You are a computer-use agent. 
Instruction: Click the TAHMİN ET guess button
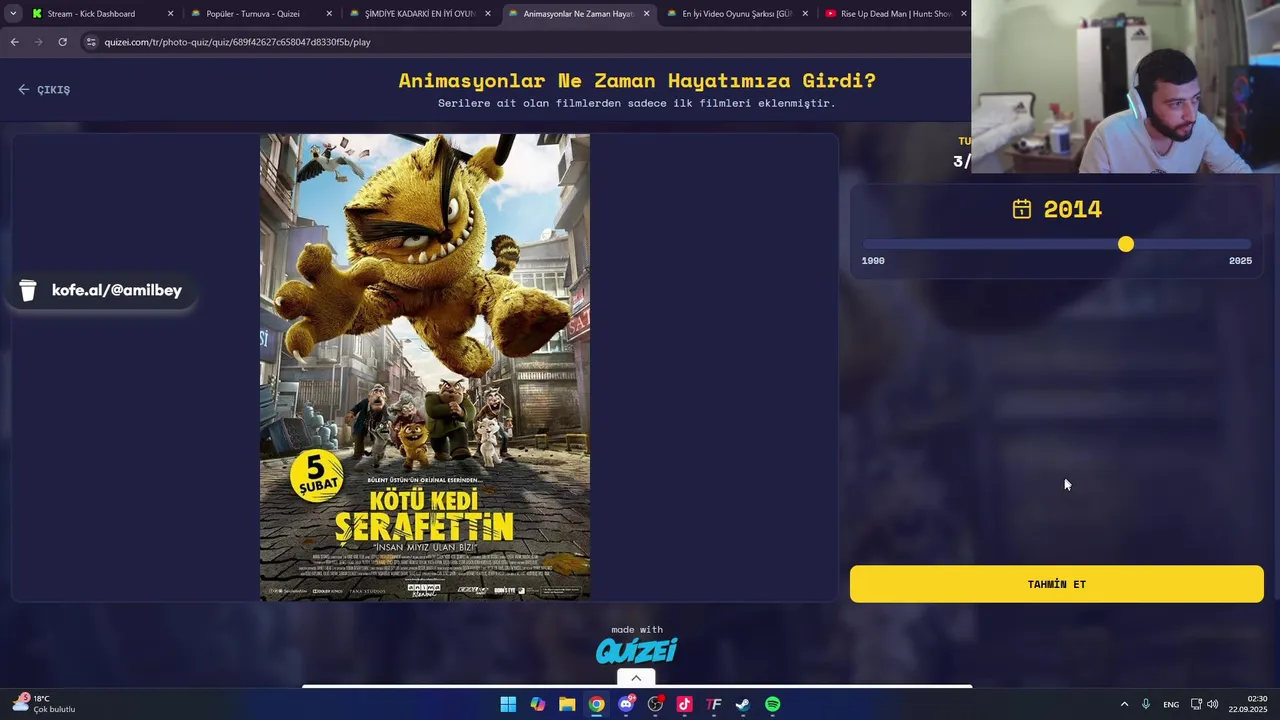pyautogui.click(x=1056, y=584)
